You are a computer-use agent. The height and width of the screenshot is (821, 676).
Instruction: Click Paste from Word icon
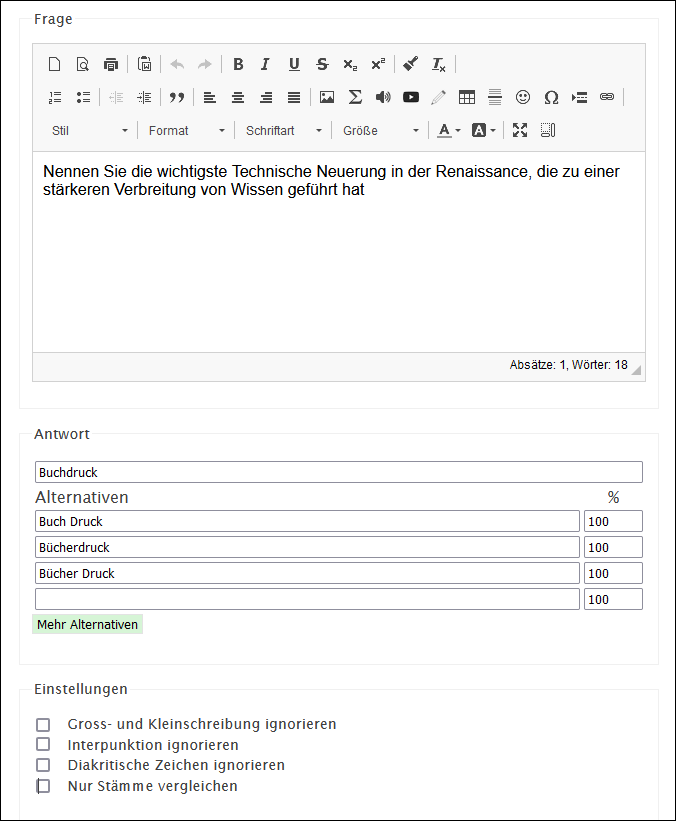[145, 64]
